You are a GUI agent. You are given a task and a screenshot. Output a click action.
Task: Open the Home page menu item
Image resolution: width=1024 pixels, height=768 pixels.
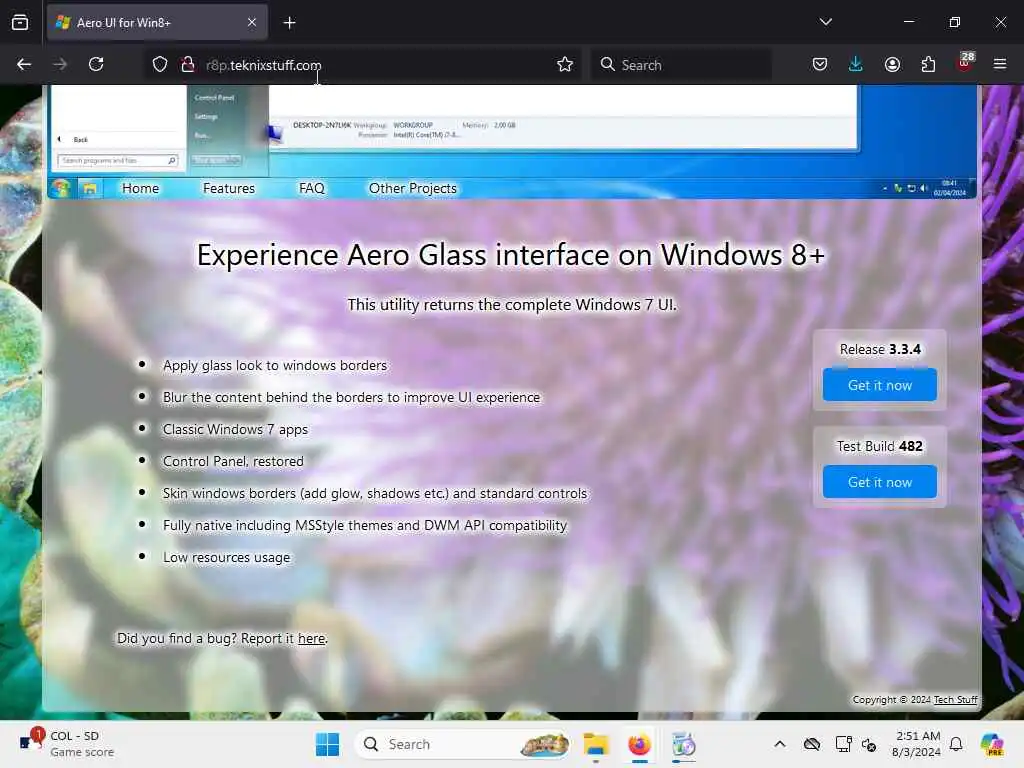click(140, 188)
